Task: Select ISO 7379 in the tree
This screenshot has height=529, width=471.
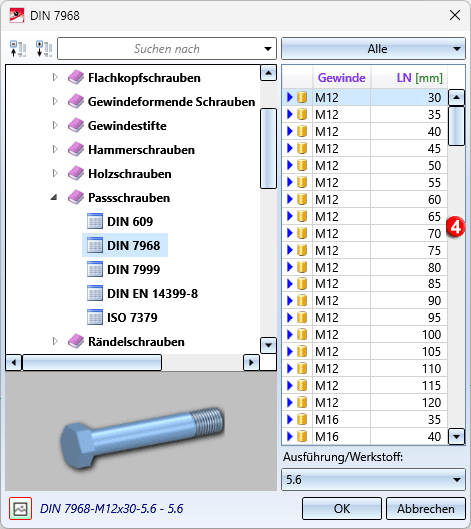Action: (x=132, y=317)
